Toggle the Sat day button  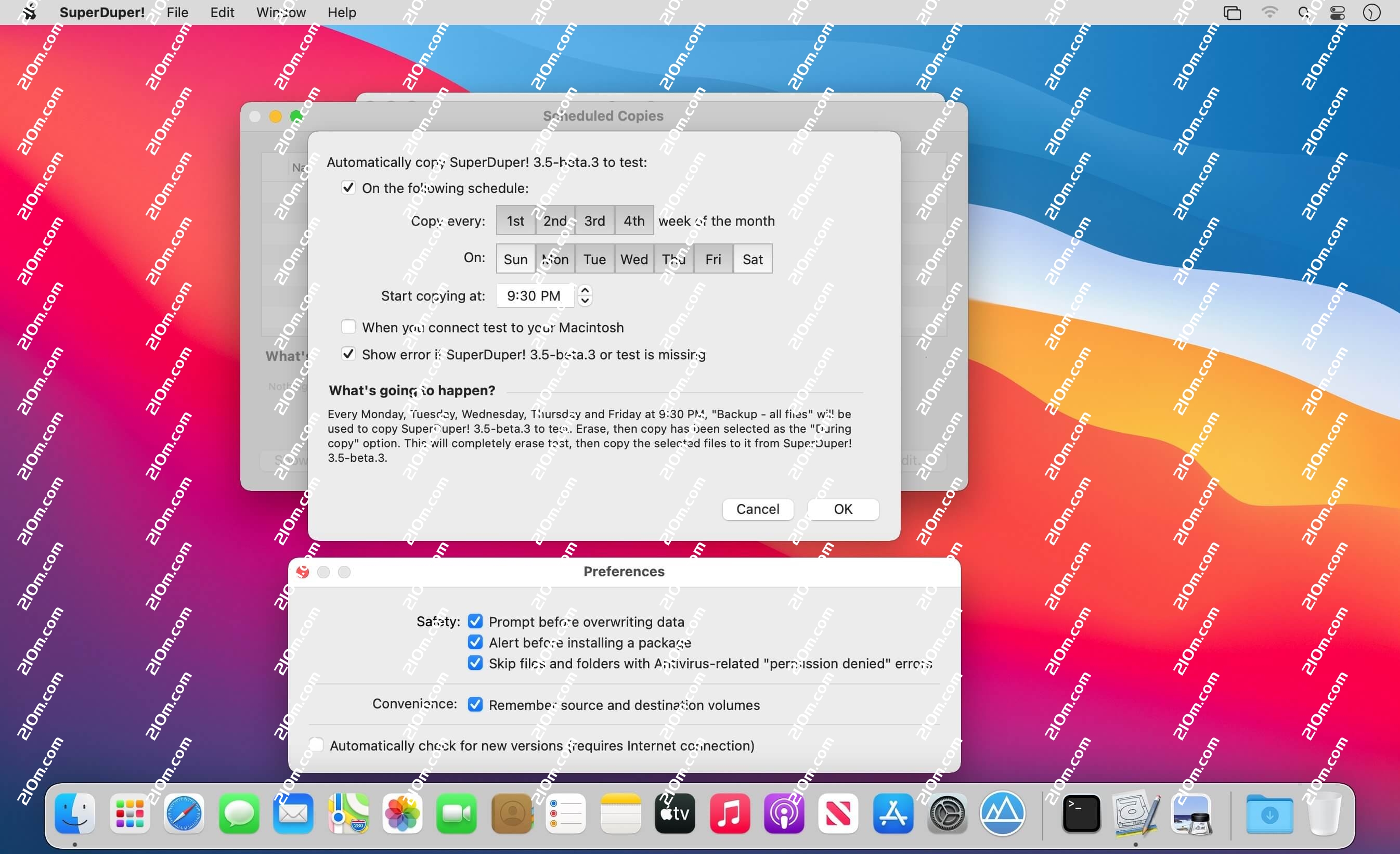[x=753, y=259]
